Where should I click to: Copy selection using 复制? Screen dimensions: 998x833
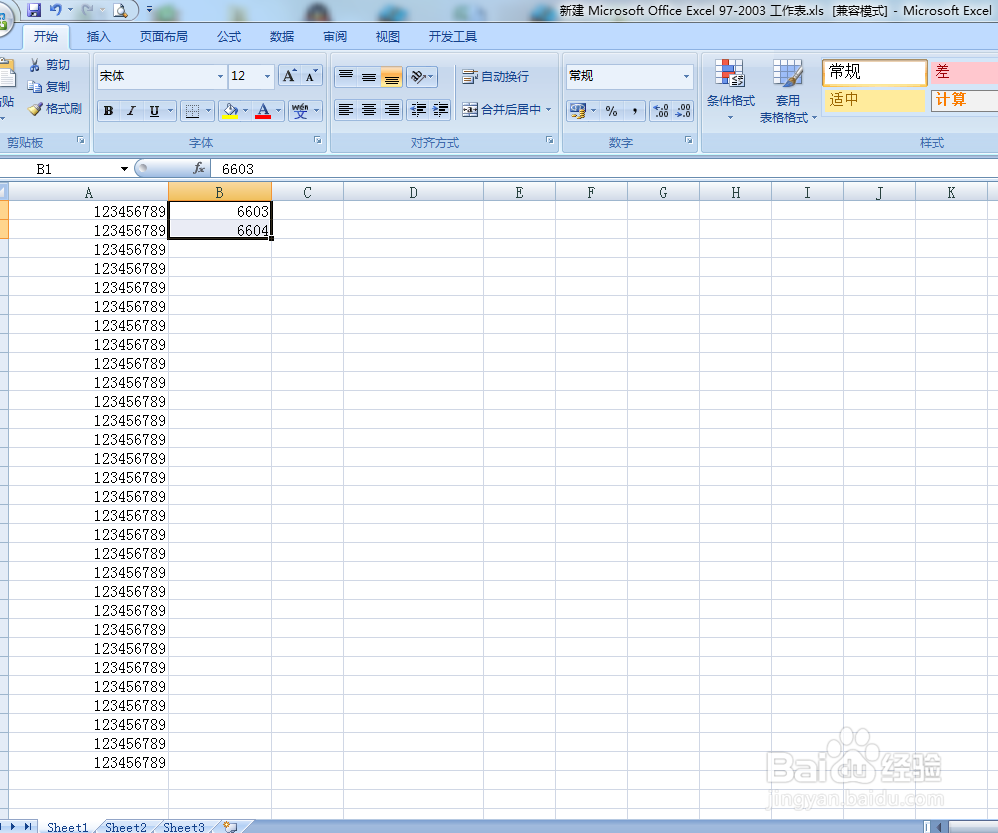49,87
